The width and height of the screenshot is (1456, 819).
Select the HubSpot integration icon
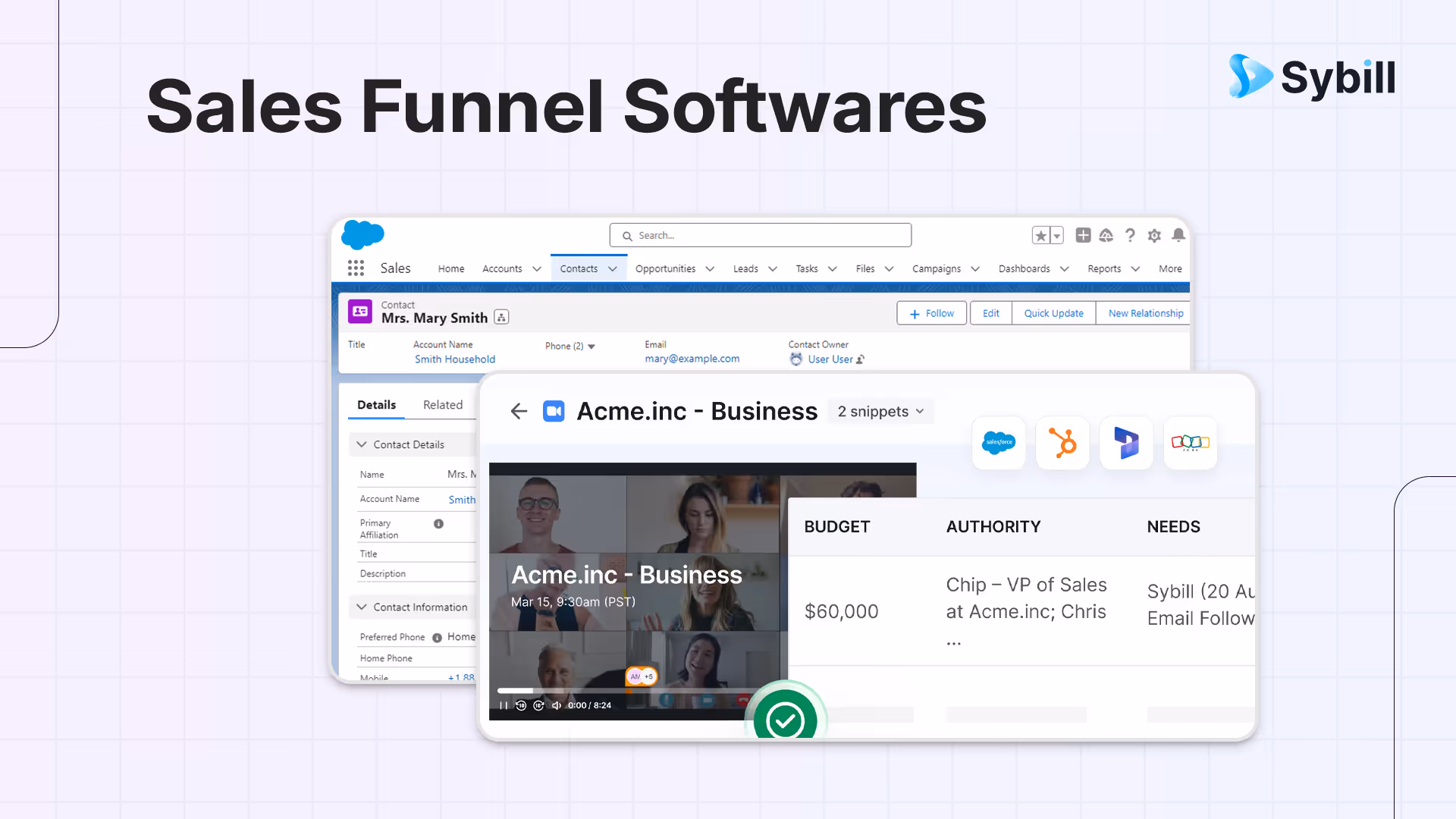1062,443
